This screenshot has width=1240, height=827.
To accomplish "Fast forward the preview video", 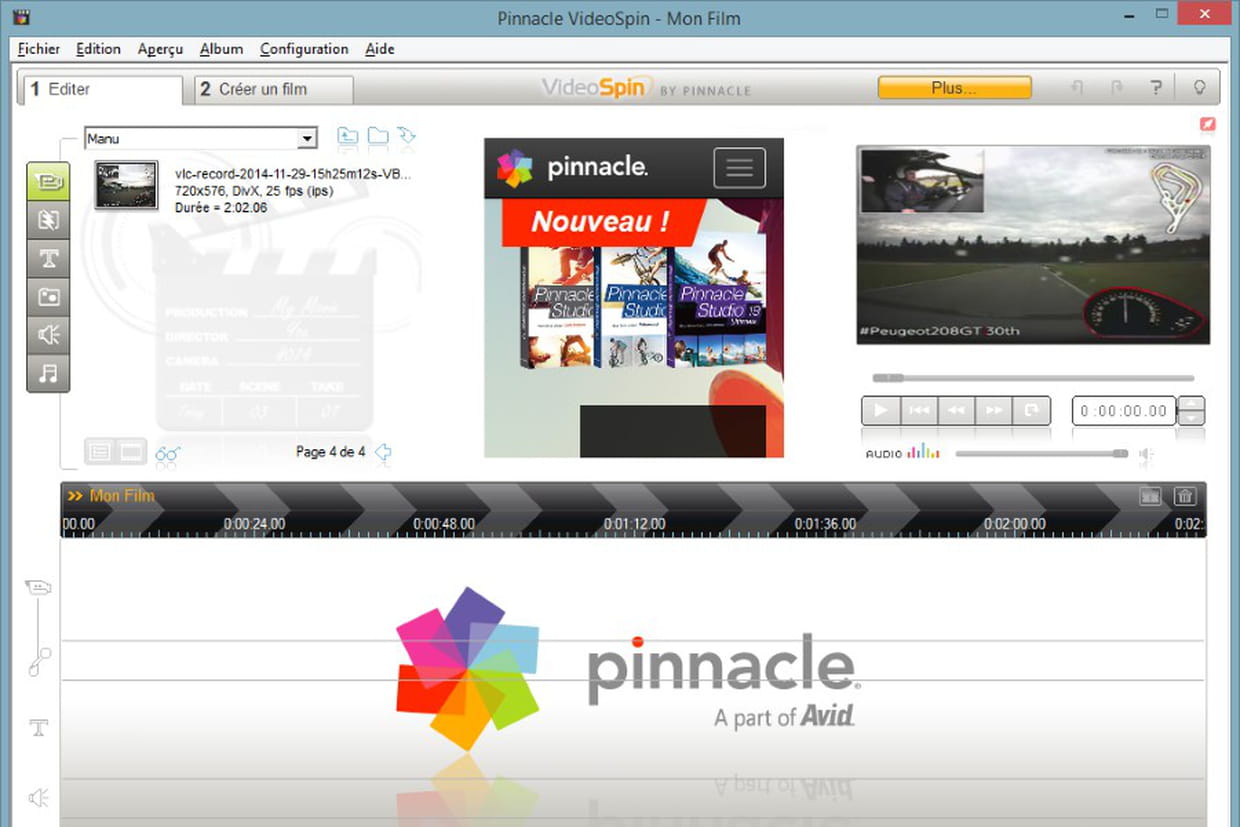I will coord(994,410).
